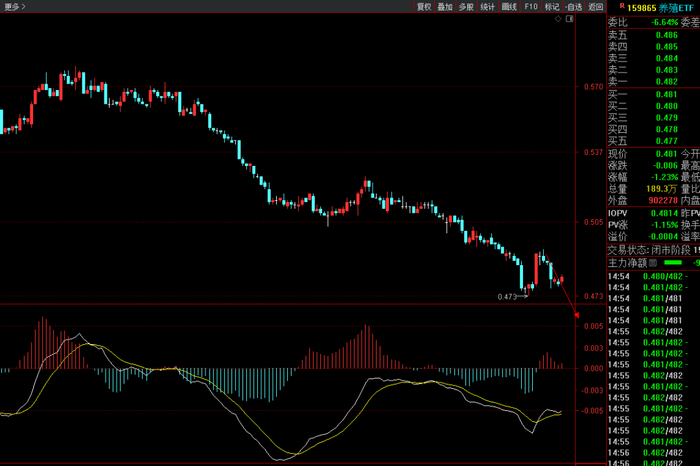Open the 统计 statistics tool
The width and height of the screenshot is (700, 466).
(488, 6)
